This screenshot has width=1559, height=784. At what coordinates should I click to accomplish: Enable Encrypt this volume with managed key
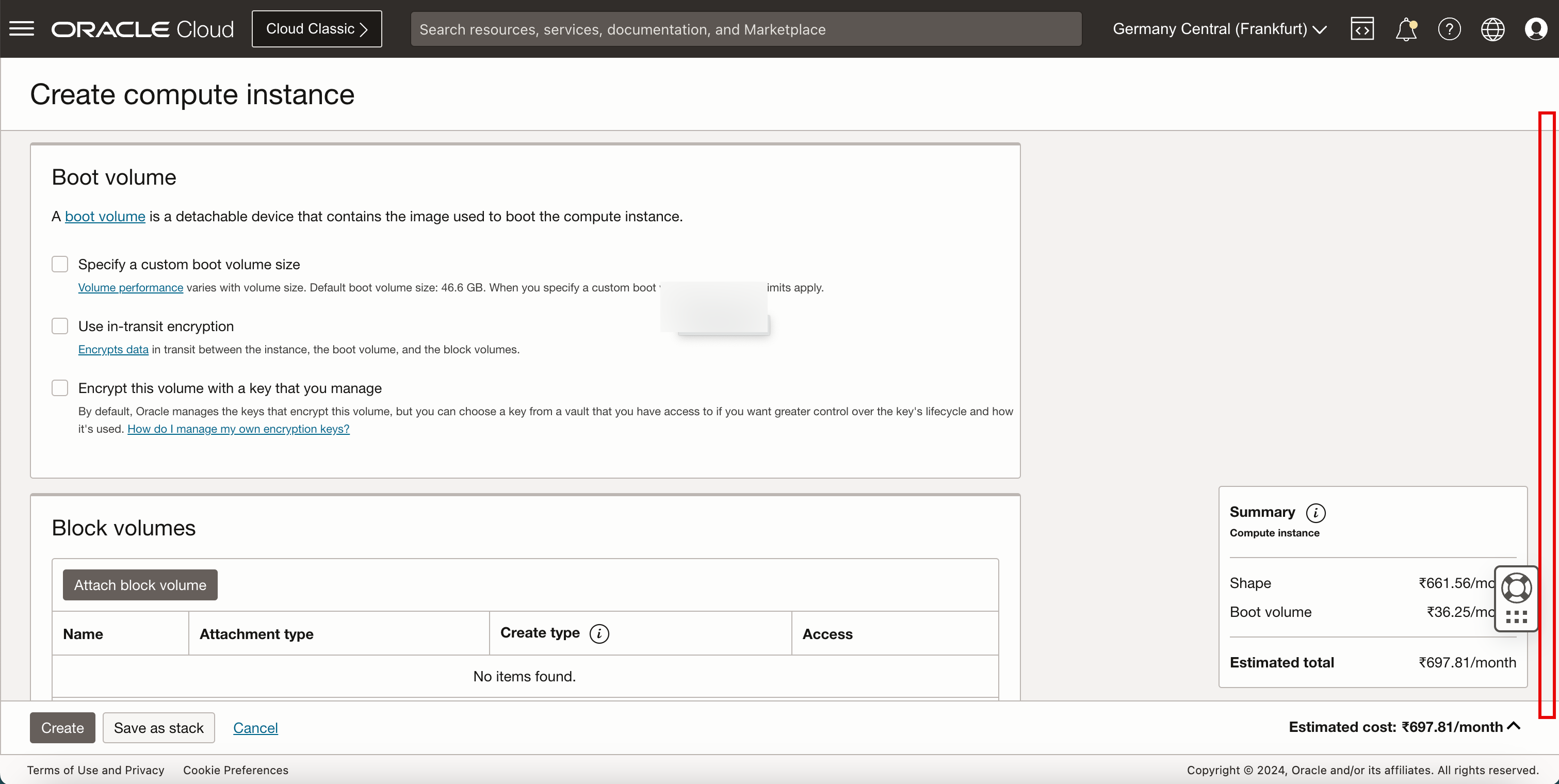pyautogui.click(x=60, y=388)
